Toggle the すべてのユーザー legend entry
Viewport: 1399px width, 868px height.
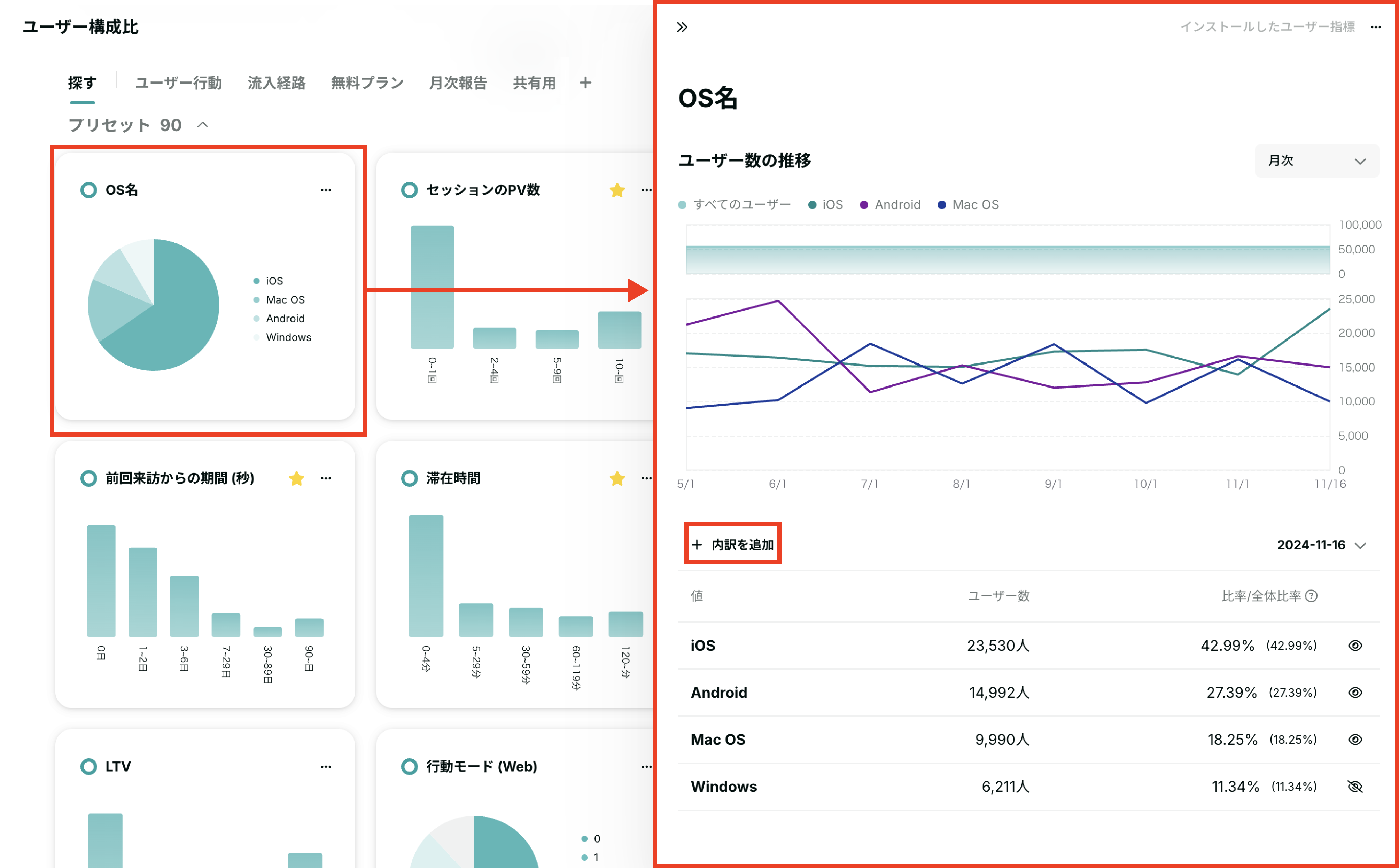pos(734,204)
